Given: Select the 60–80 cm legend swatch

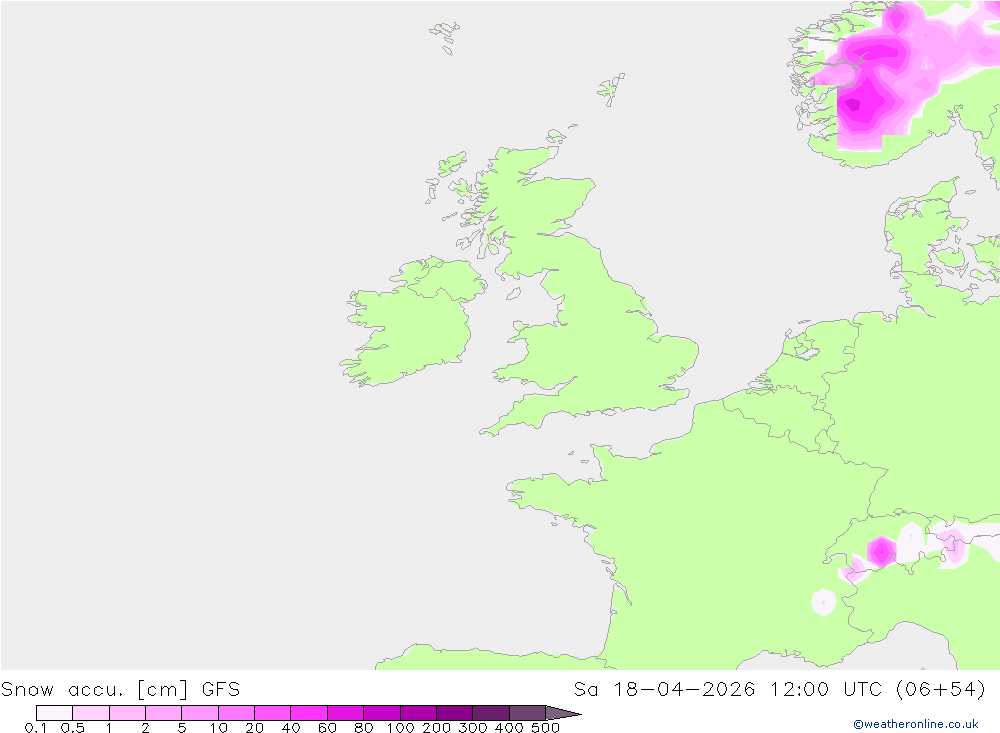Looking at the screenshot, I should click(x=345, y=713).
